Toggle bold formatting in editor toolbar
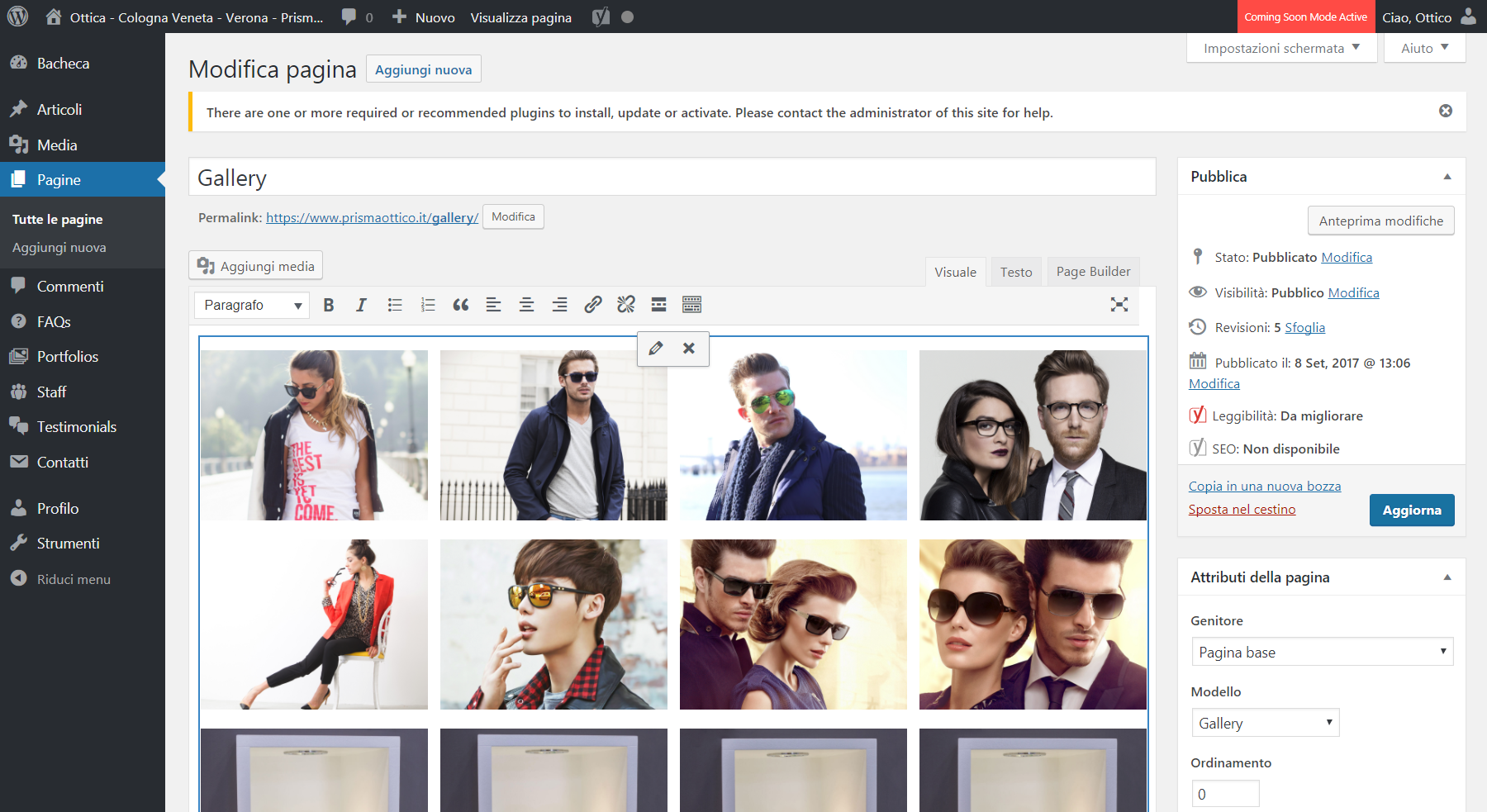Viewport: 1487px width, 812px height. pyautogui.click(x=329, y=305)
